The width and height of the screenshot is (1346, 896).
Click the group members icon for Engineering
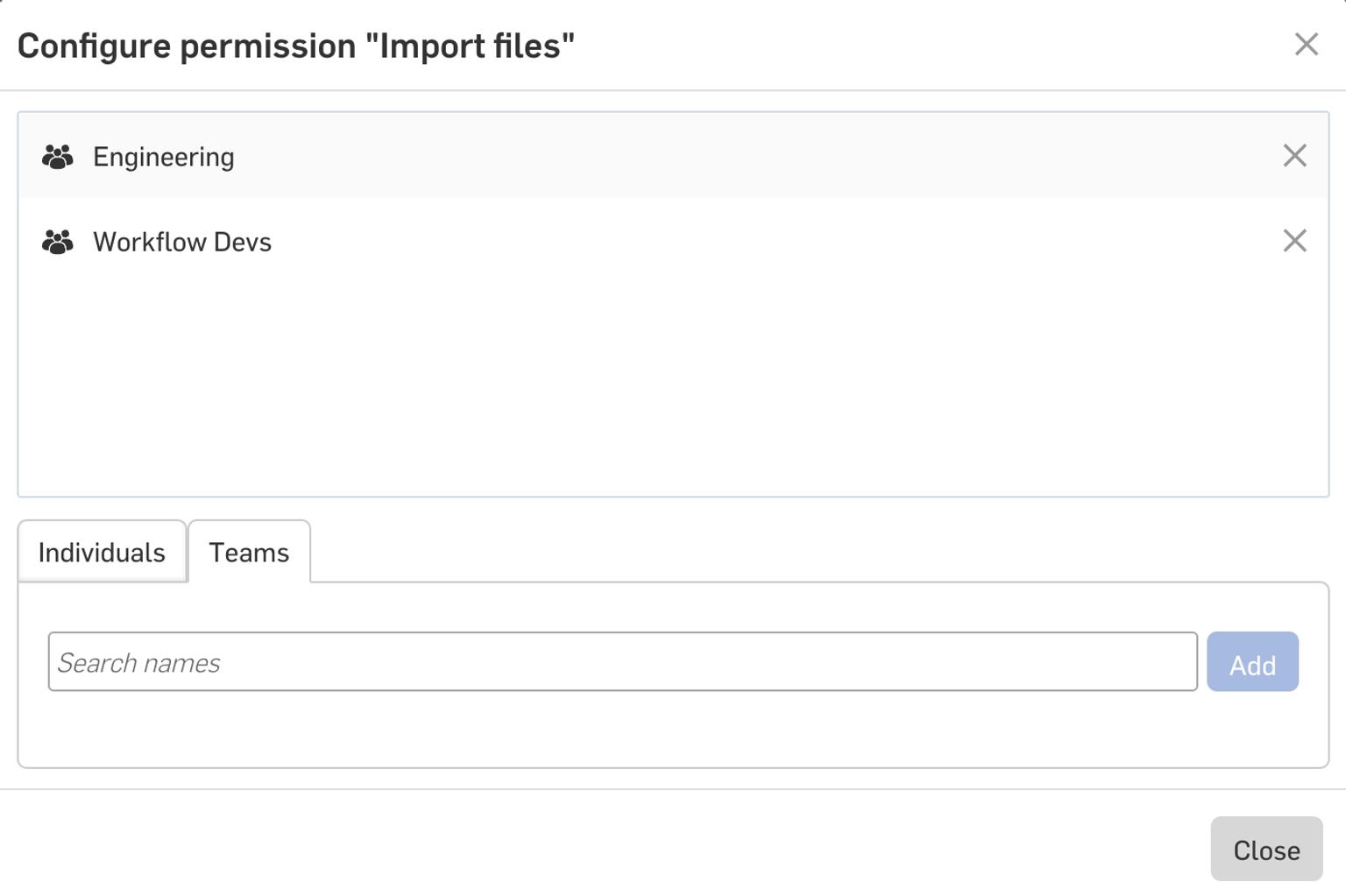point(57,157)
